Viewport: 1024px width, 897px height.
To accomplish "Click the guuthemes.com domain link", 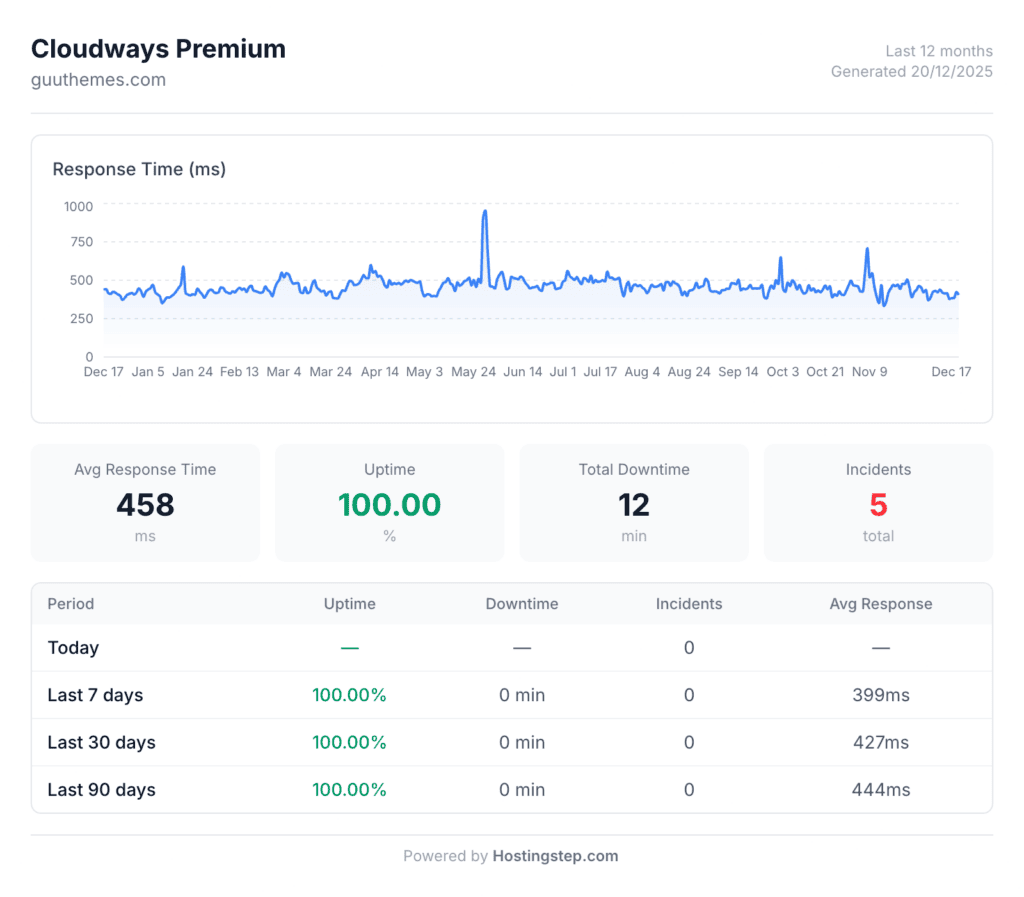I will click(98, 80).
